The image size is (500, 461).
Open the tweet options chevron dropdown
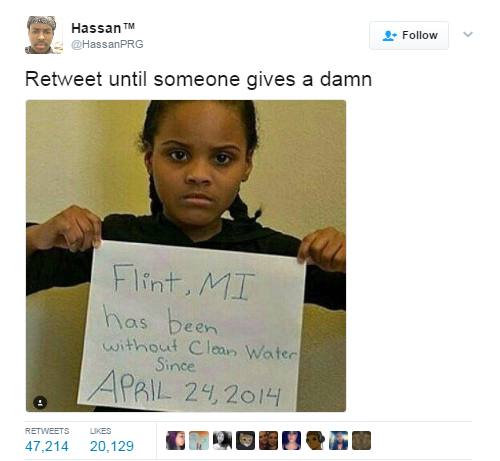[468, 34]
